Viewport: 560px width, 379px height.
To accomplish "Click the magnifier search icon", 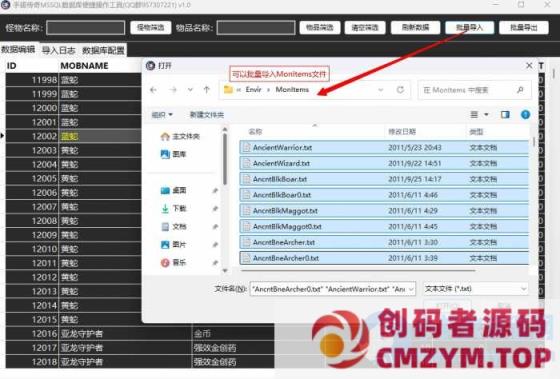I will click(520, 90).
